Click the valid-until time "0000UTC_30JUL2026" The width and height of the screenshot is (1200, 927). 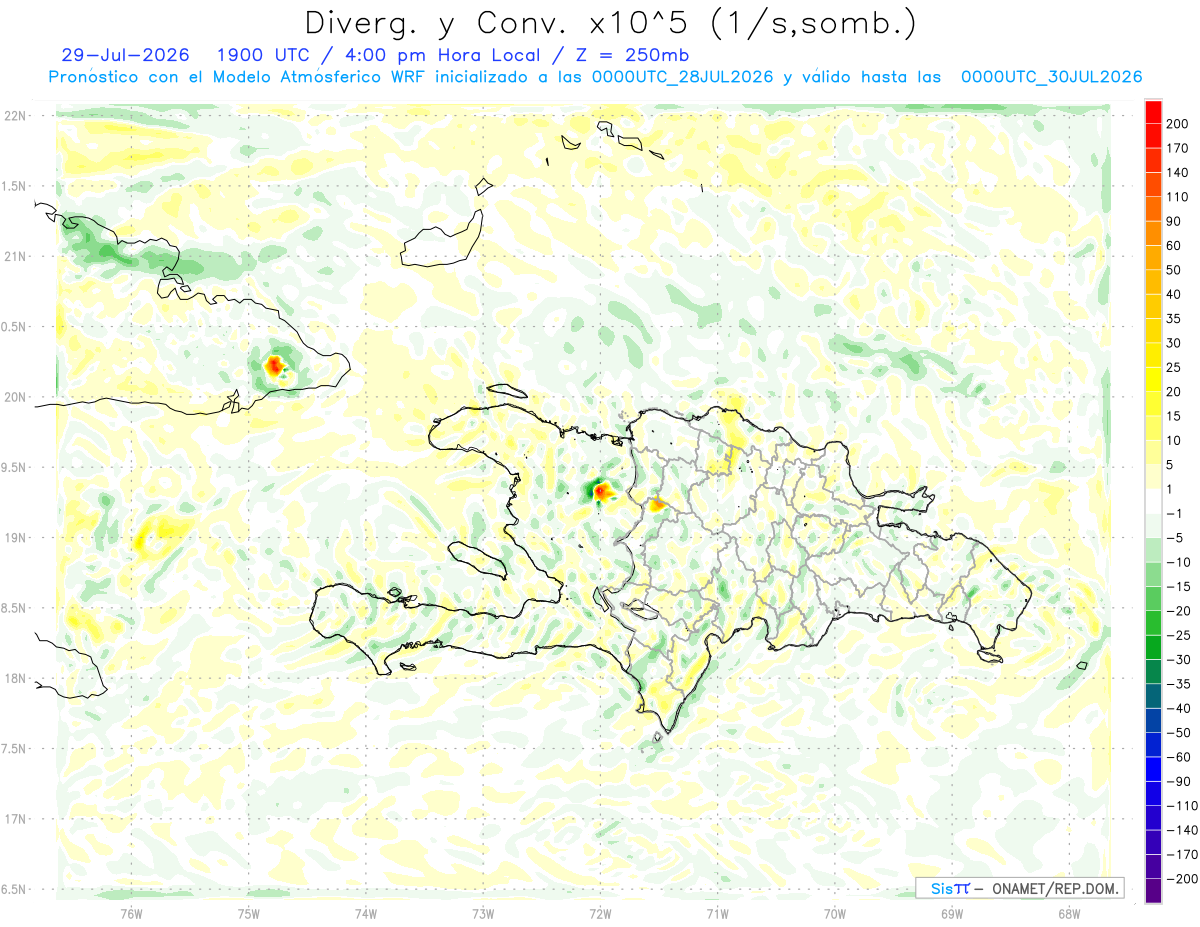coord(1051,77)
